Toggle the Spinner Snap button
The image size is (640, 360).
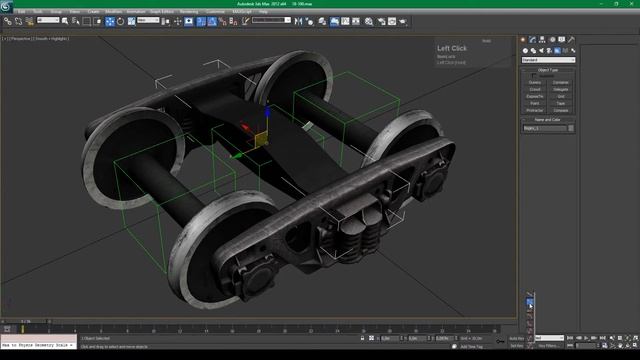(x=233, y=22)
